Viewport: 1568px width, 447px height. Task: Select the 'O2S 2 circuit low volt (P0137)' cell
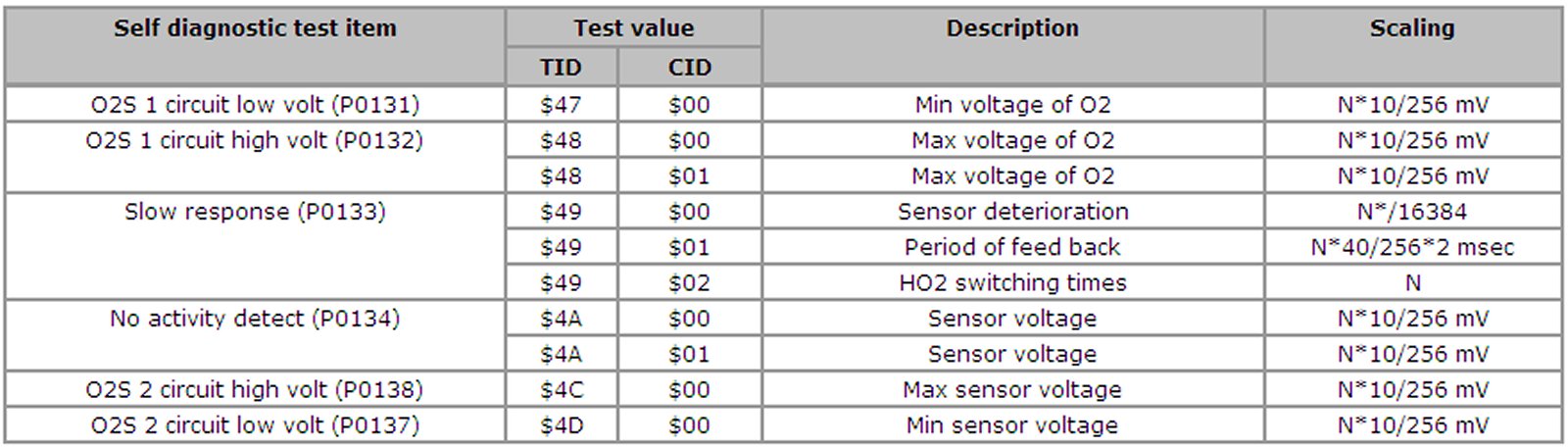click(255, 425)
